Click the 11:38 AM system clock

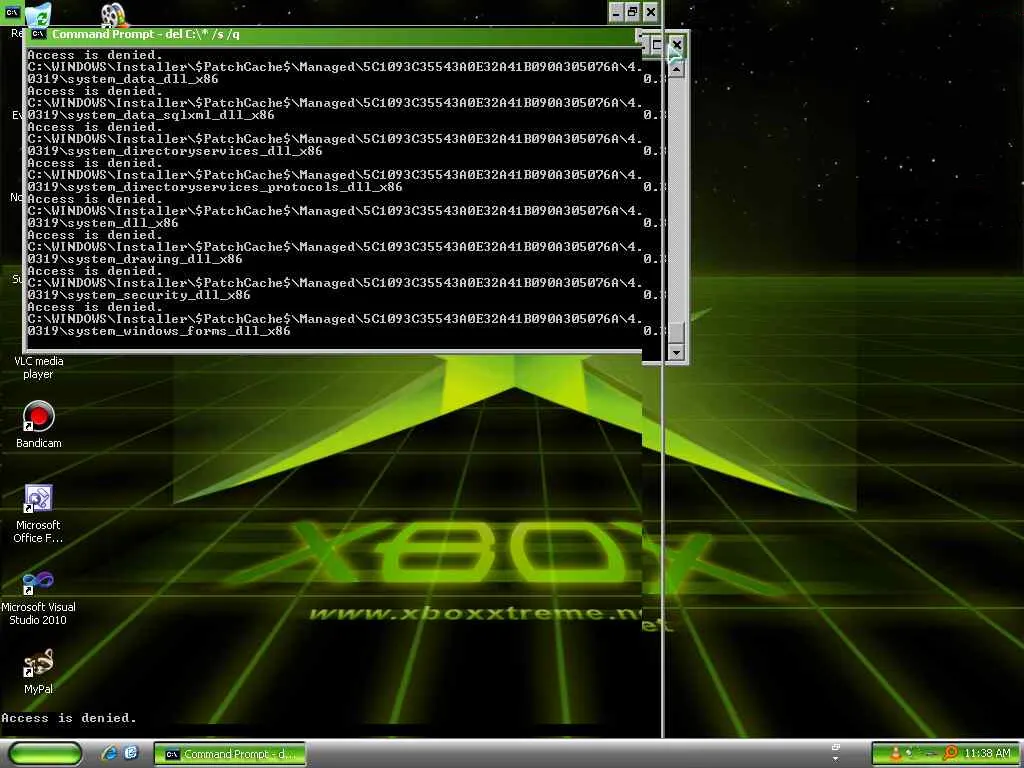(x=987, y=754)
